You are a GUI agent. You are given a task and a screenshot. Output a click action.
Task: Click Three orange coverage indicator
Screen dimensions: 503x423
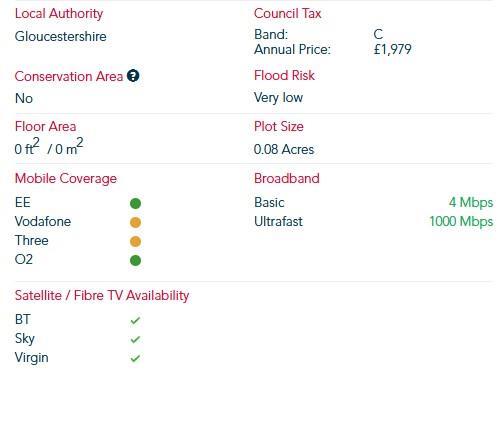[x=135, y=241]
